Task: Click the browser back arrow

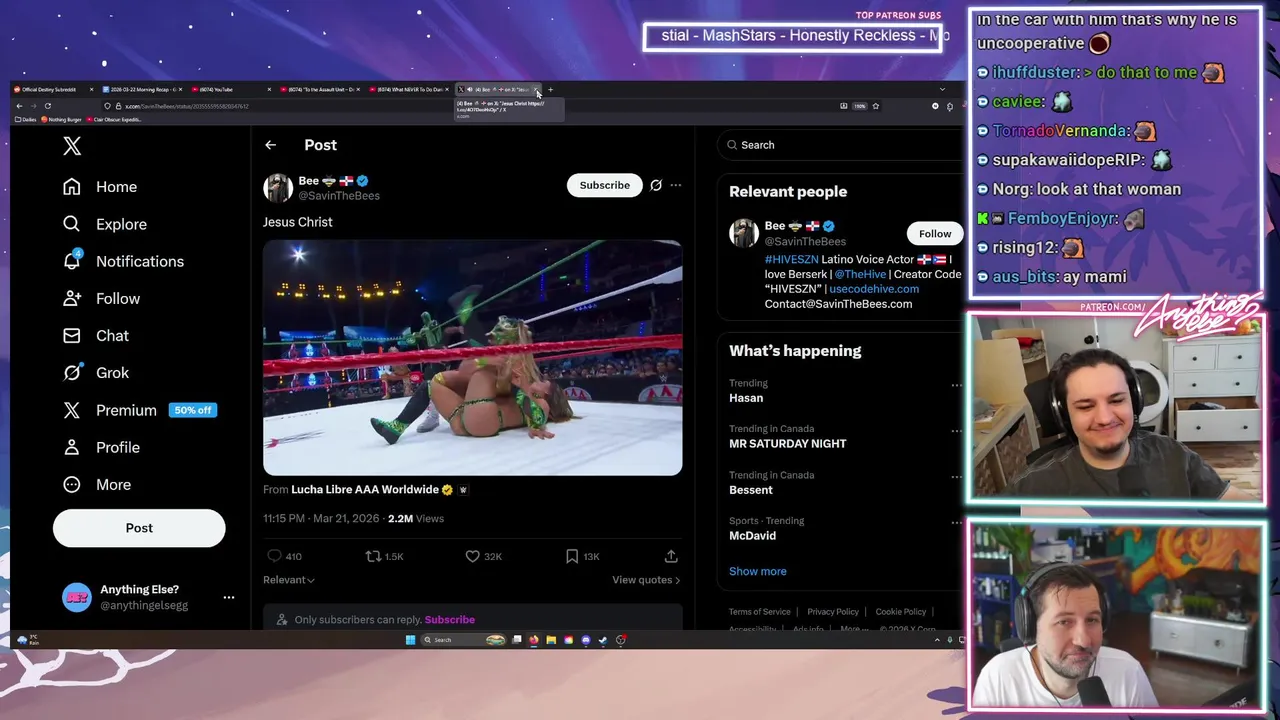Action: coord(19,106)
